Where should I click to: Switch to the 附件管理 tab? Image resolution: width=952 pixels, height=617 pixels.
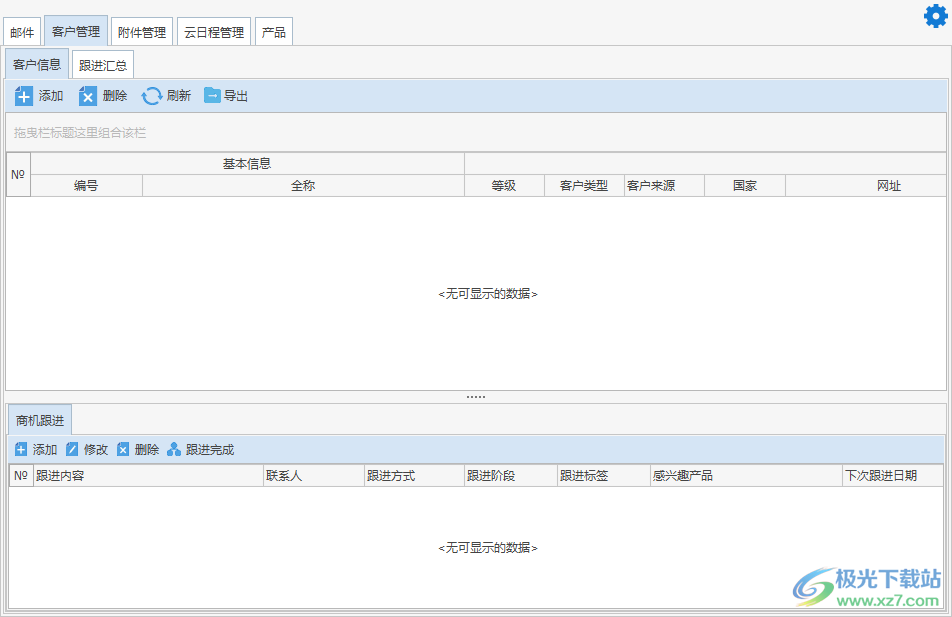click(141, 31)
